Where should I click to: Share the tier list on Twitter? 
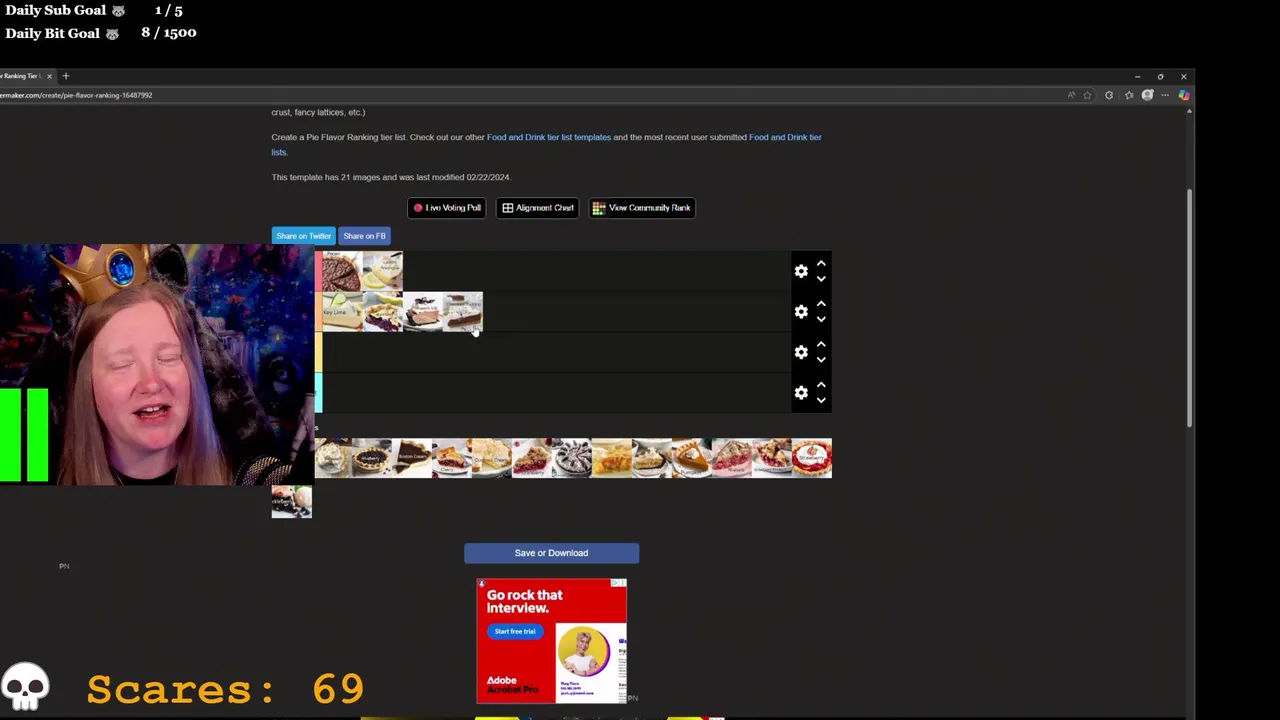click(304, 236)
